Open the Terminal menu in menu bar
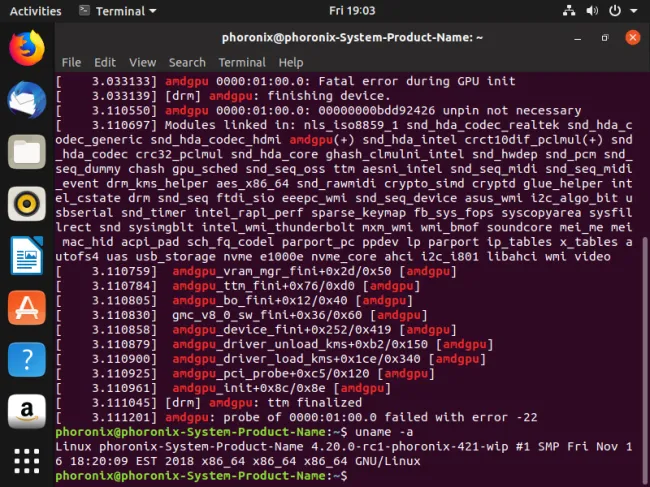The image size is (650, 487). (x=242, y=63)
